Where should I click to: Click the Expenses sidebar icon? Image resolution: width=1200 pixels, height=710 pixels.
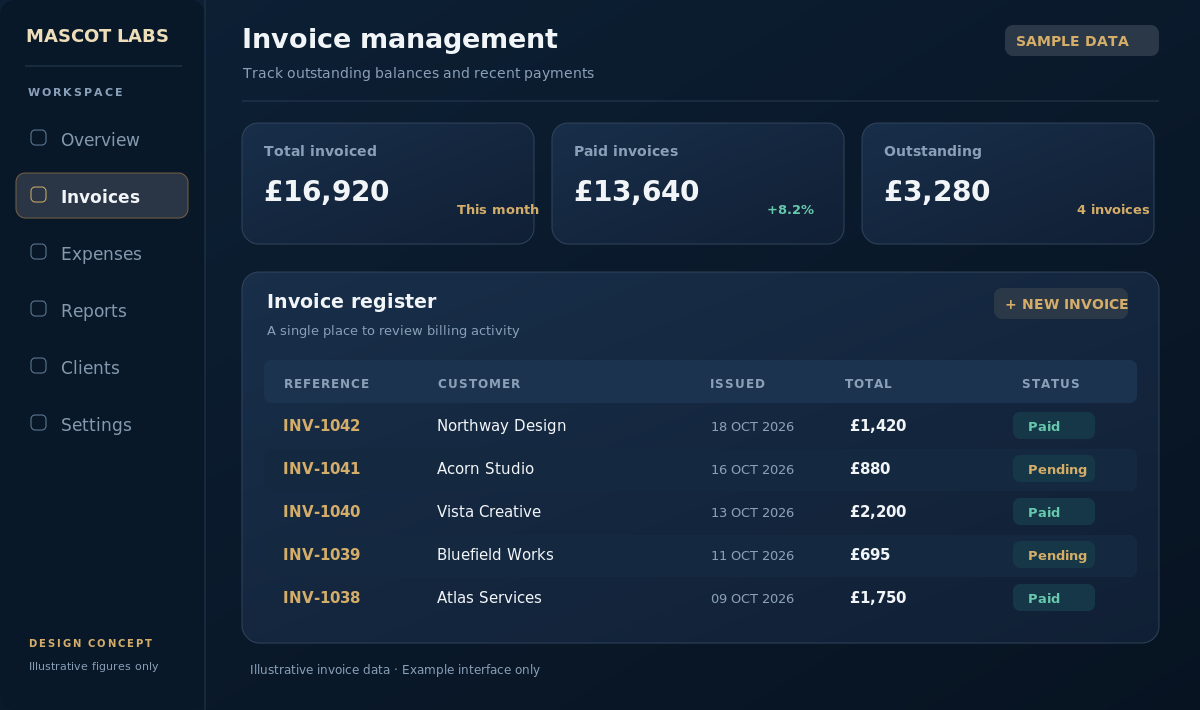38,252
